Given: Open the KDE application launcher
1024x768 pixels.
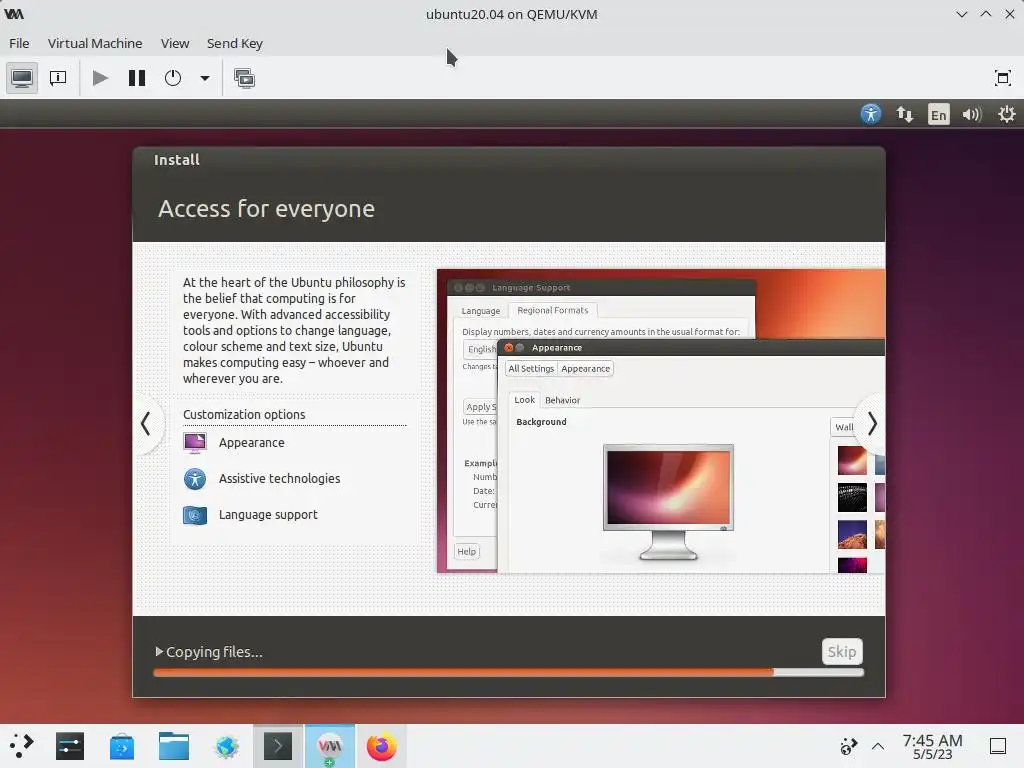Looking at the screenshot, I should click(x=21, y=746).
